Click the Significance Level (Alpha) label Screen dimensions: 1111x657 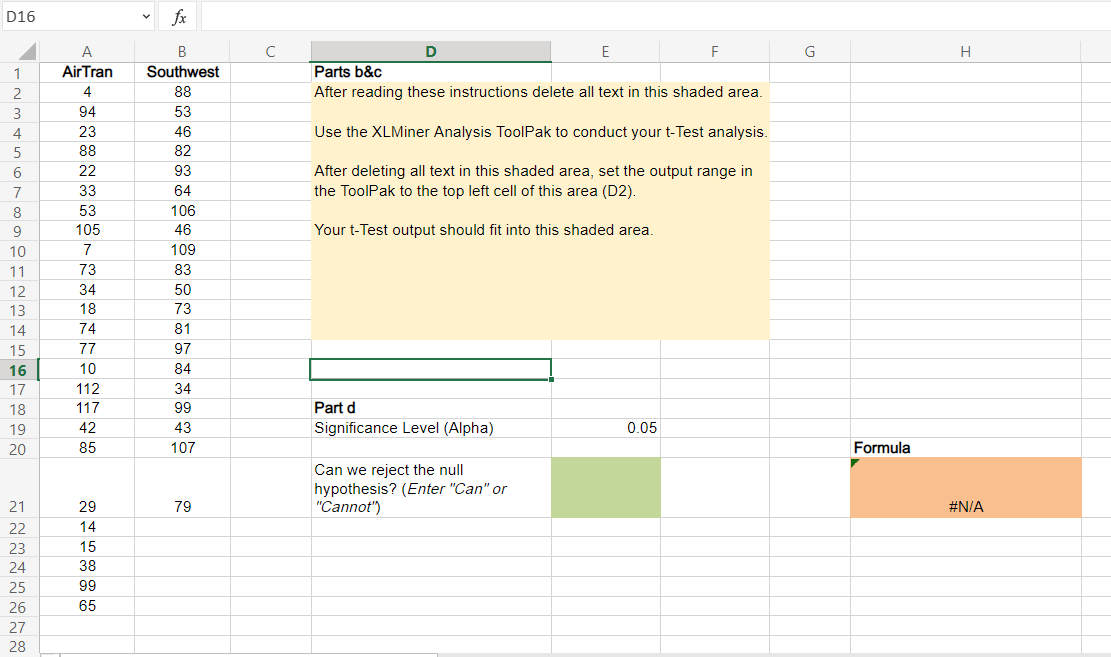click(x=404, y=427)
